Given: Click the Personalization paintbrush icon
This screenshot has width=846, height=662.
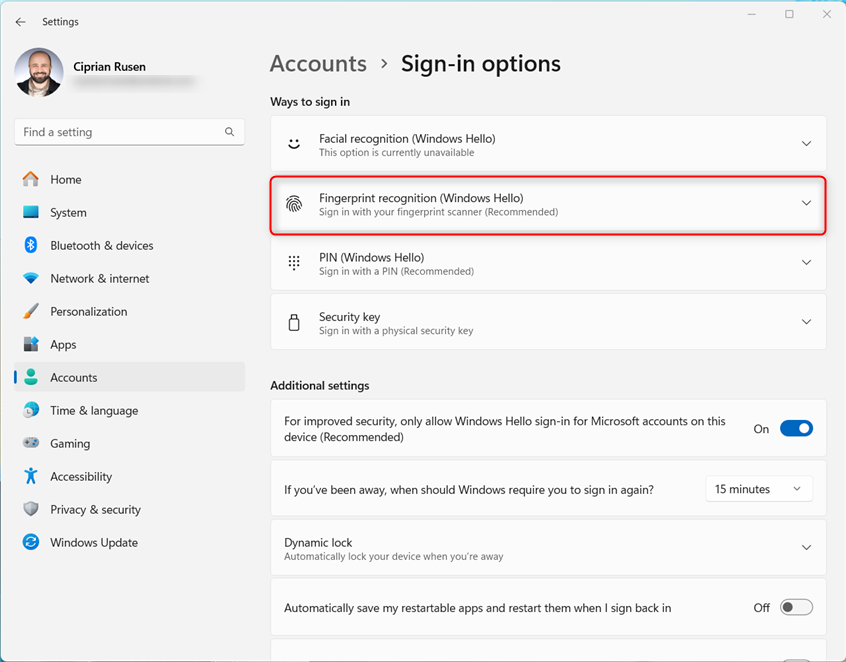Looking at the screenshot, I should [x=31, y=311].
